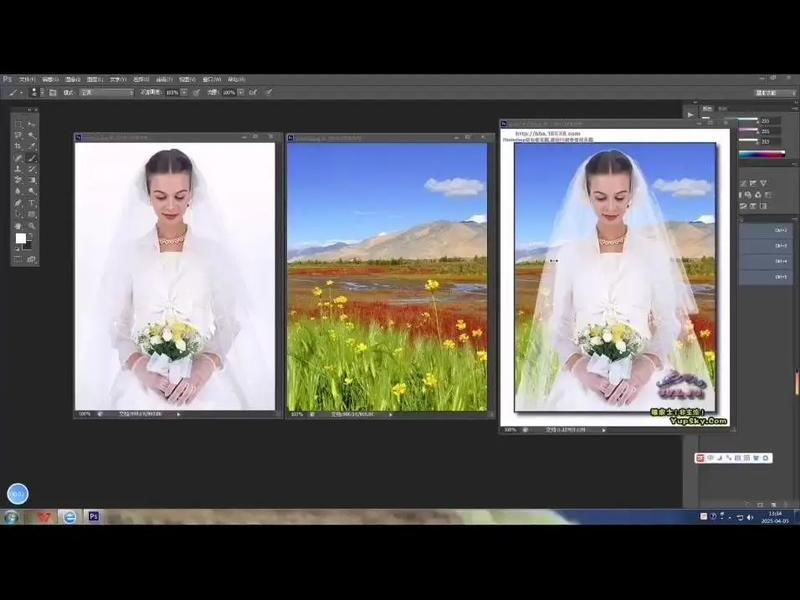Select the History Brush tool

pos(32,168)
